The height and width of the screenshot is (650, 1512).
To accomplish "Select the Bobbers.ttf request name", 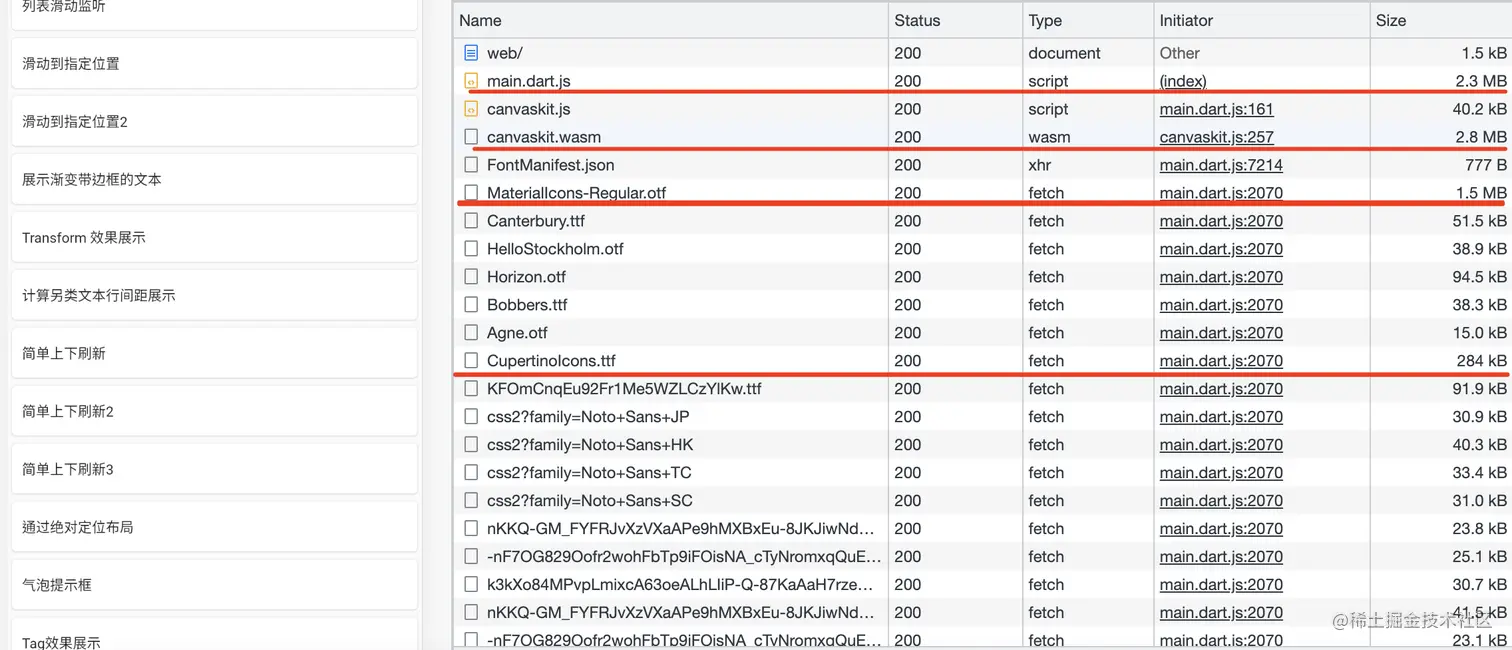I will click(x=527, y=305).
